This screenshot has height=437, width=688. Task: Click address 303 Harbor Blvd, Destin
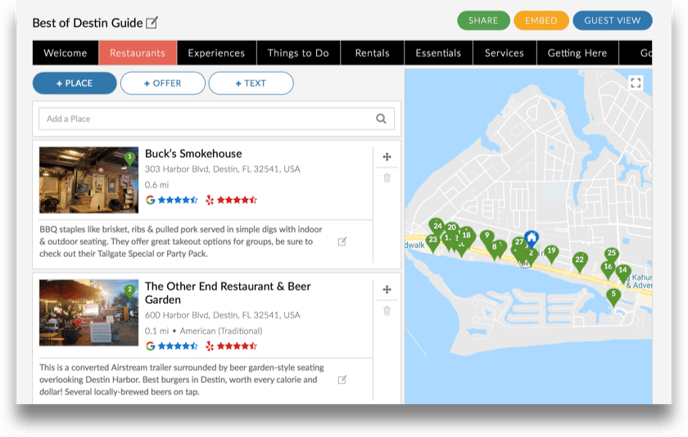click(x=222, y=169)
